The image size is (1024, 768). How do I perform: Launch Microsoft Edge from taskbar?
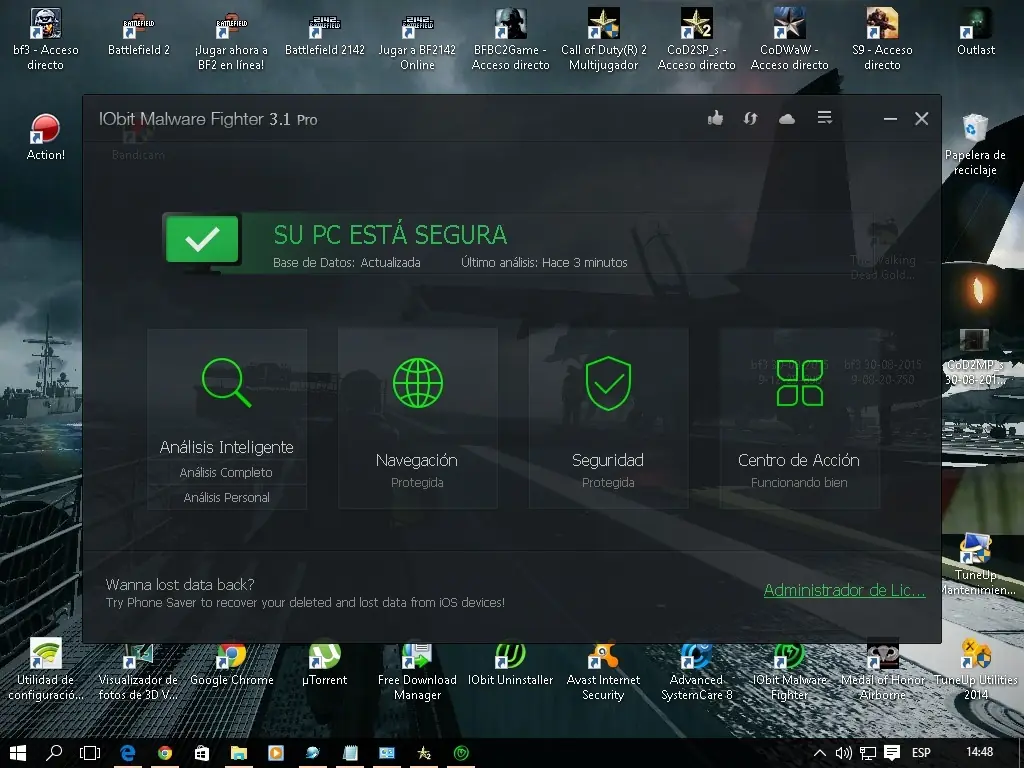click(128, 753)
